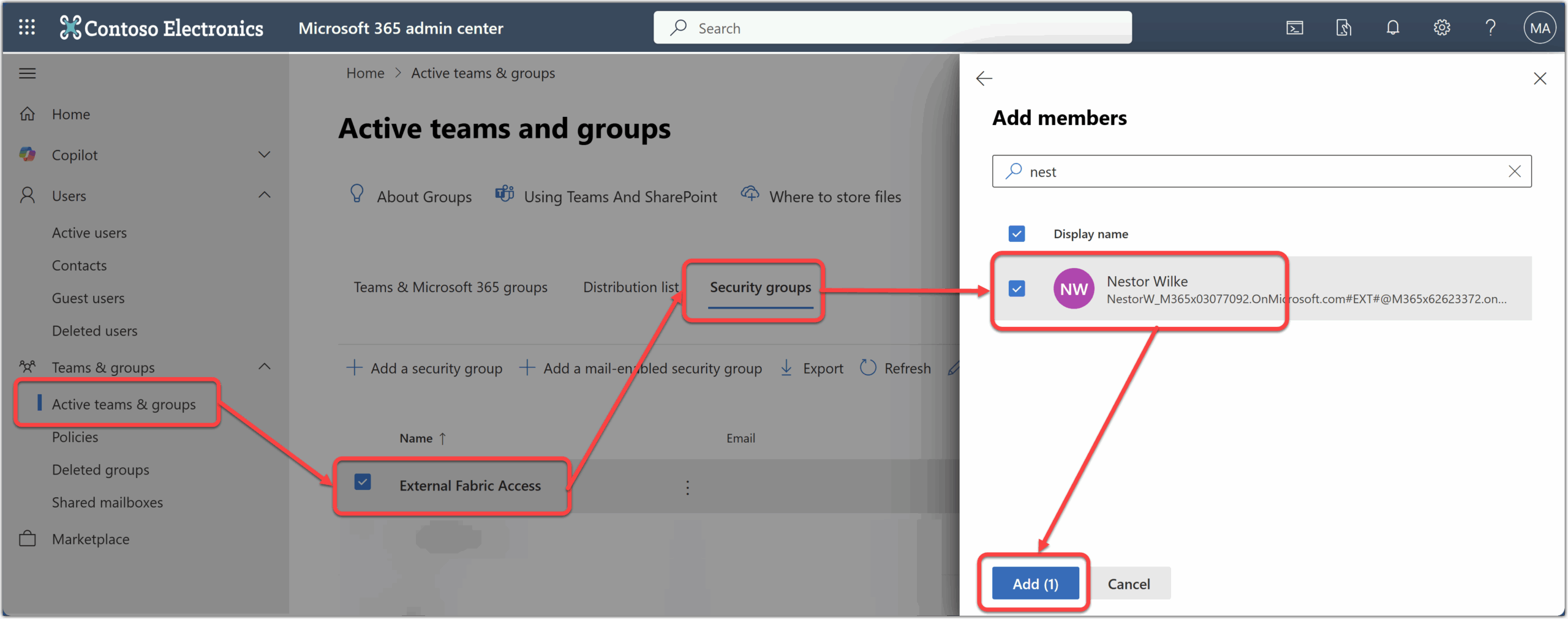Open Guest users in sidebar
This screenshot has width=1568, height=619.
[88, 298]
